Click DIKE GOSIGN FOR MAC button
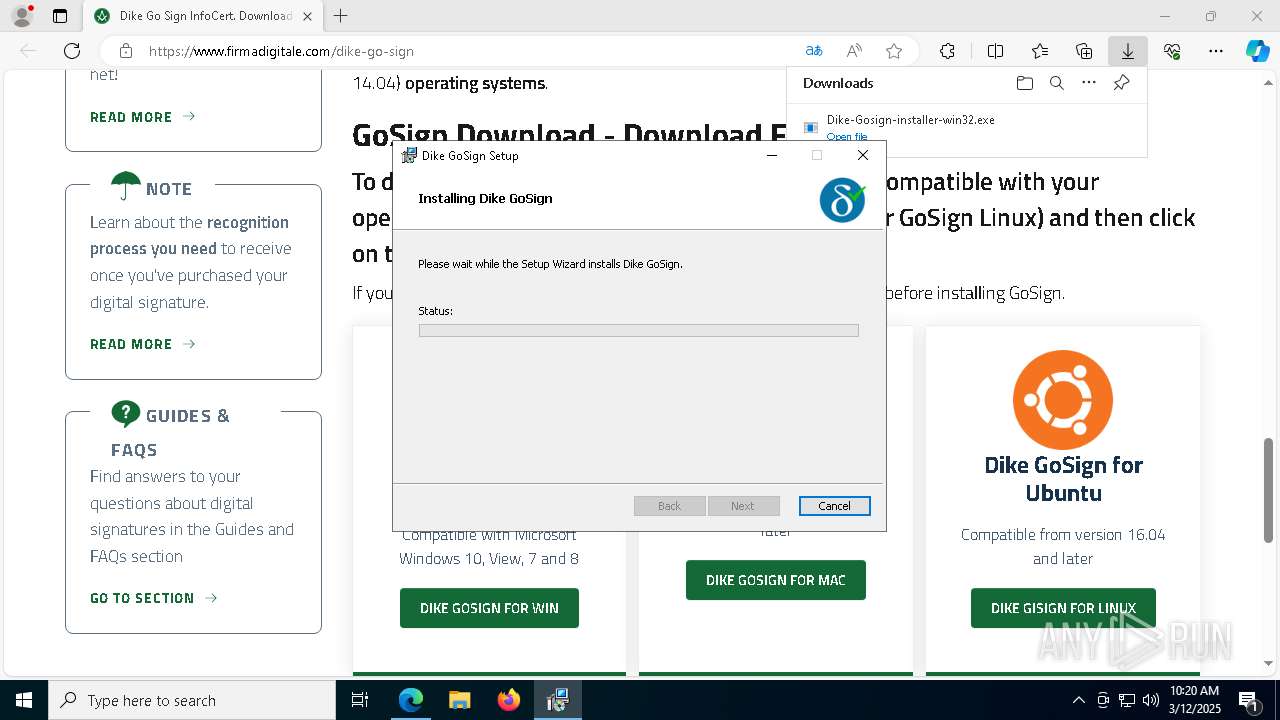The image size is (1280, 720). [775, 580]
